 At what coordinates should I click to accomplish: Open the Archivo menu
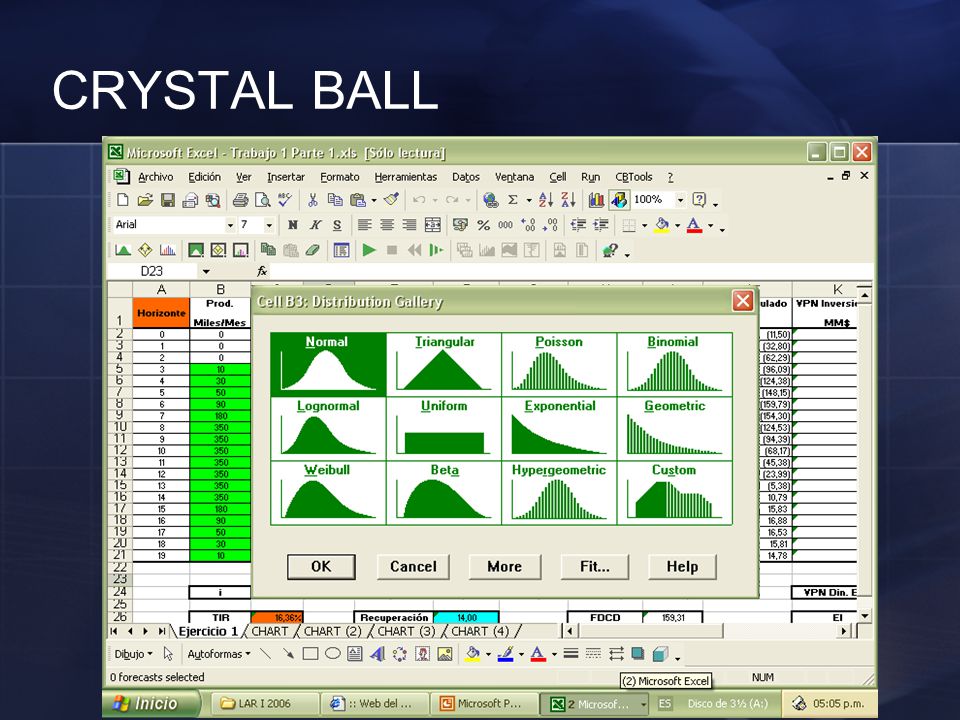[x=156, y=177]
